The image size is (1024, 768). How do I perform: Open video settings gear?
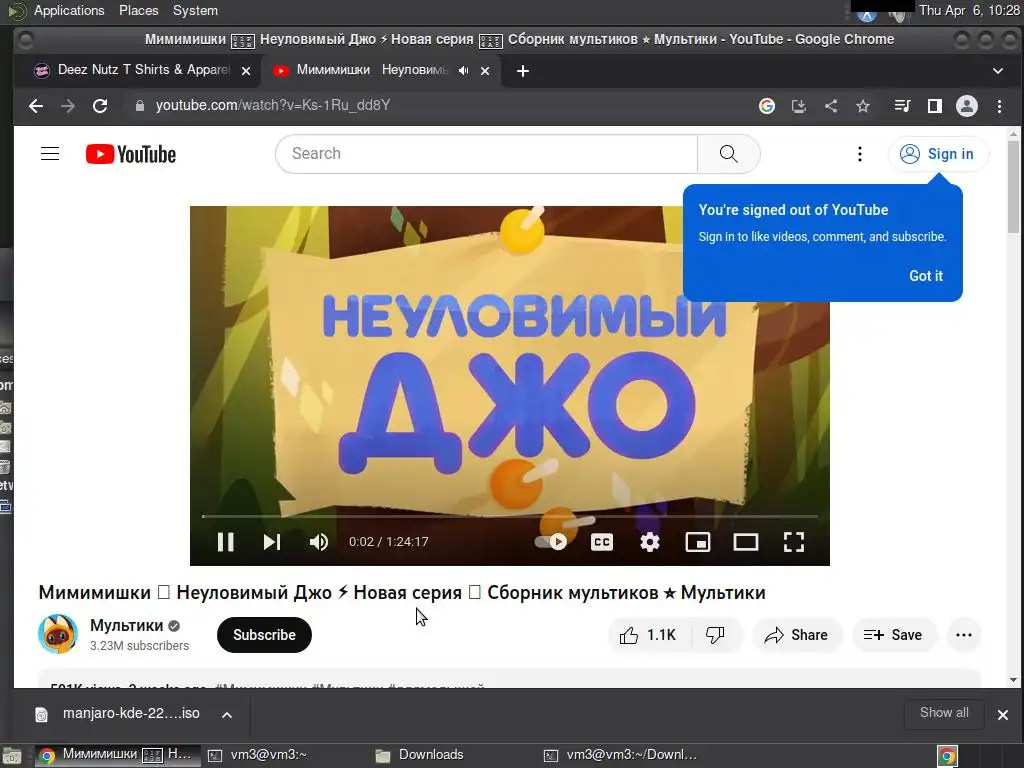click(x=650, y=542)
